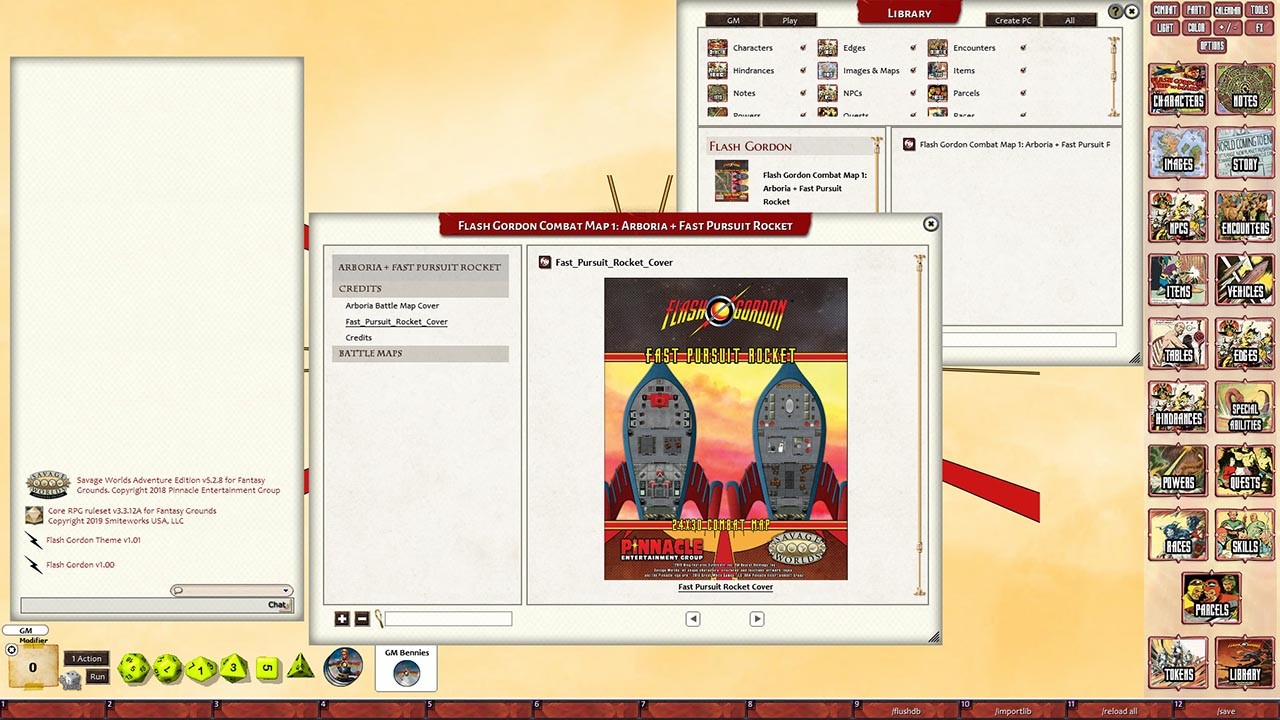Expand the Battle Maps section

(x=370, y=353)
